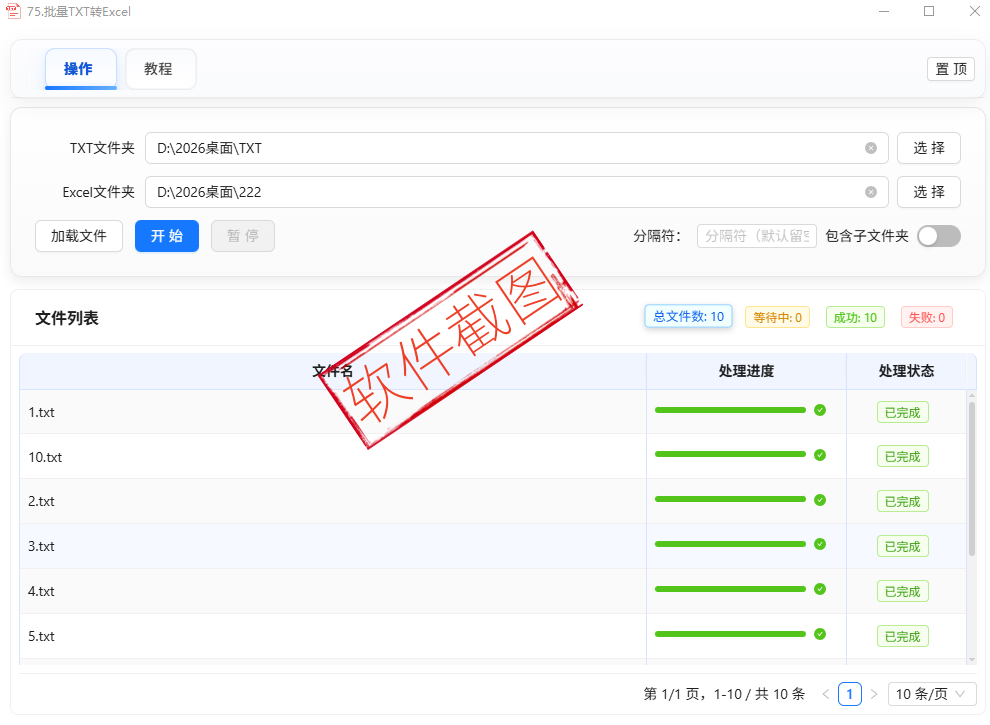Select the 操作 tab
Viewport: 990px width, 725px height.
(79, 69)
